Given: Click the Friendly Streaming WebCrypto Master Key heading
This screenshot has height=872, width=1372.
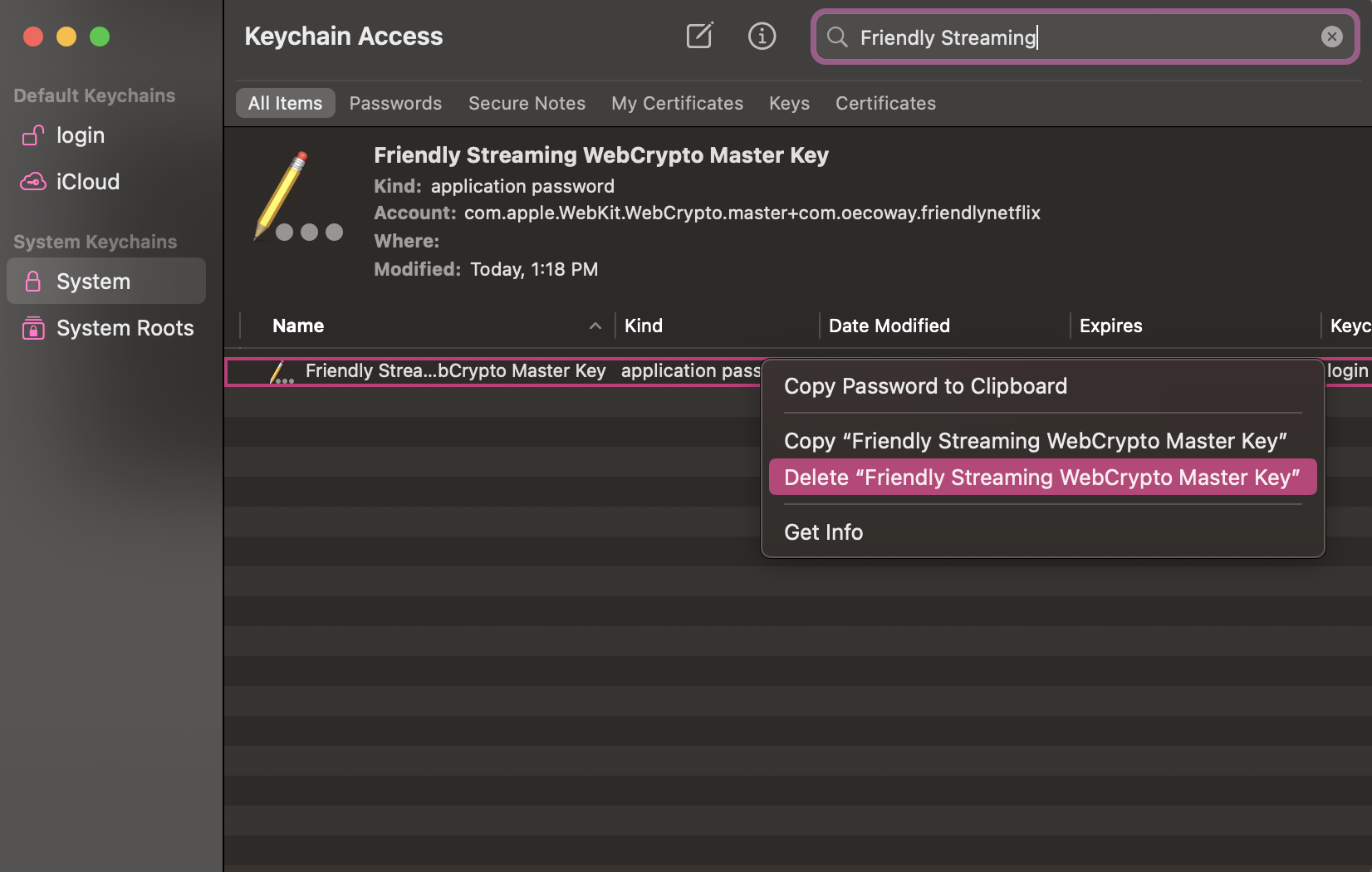Looking at the screenshot, I should [601, 155].
